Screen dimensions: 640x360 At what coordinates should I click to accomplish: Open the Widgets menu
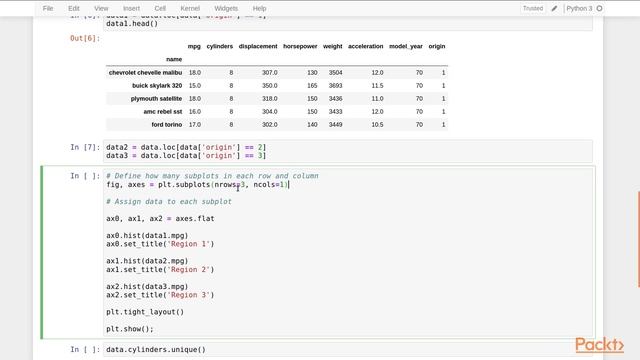pos(226,8)
